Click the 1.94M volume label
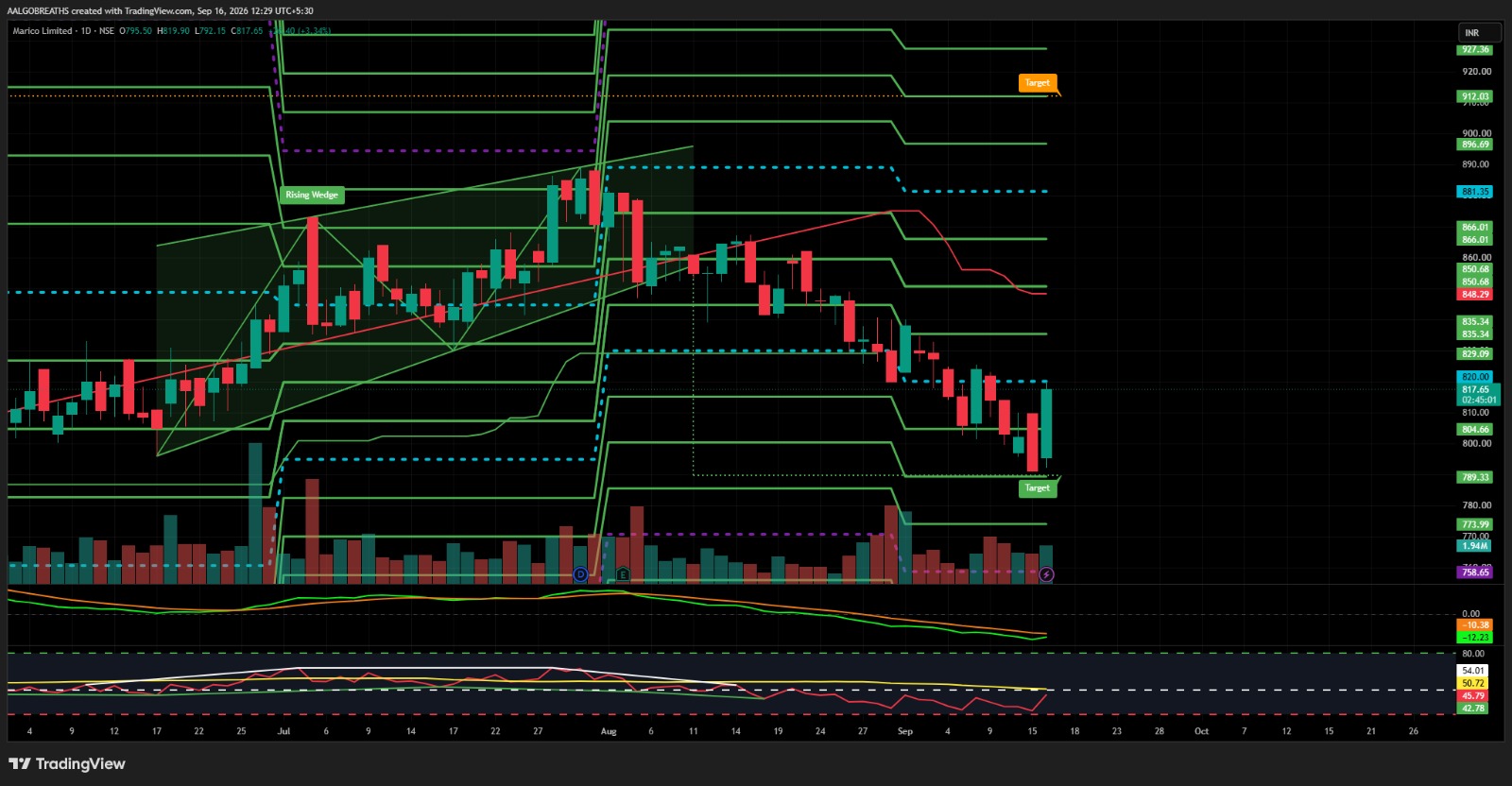Screen dimensions: 1512x786 point(1475,546)
